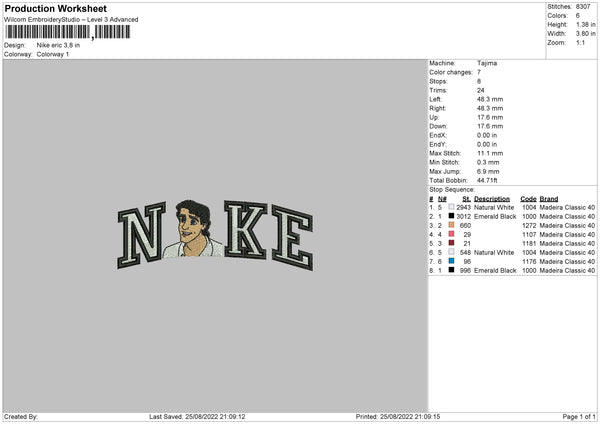This screenshot has height=424, width=600.
Task: Select Natural White description in stop row 1
Action: pyautogui.click(x=494, y=207)
